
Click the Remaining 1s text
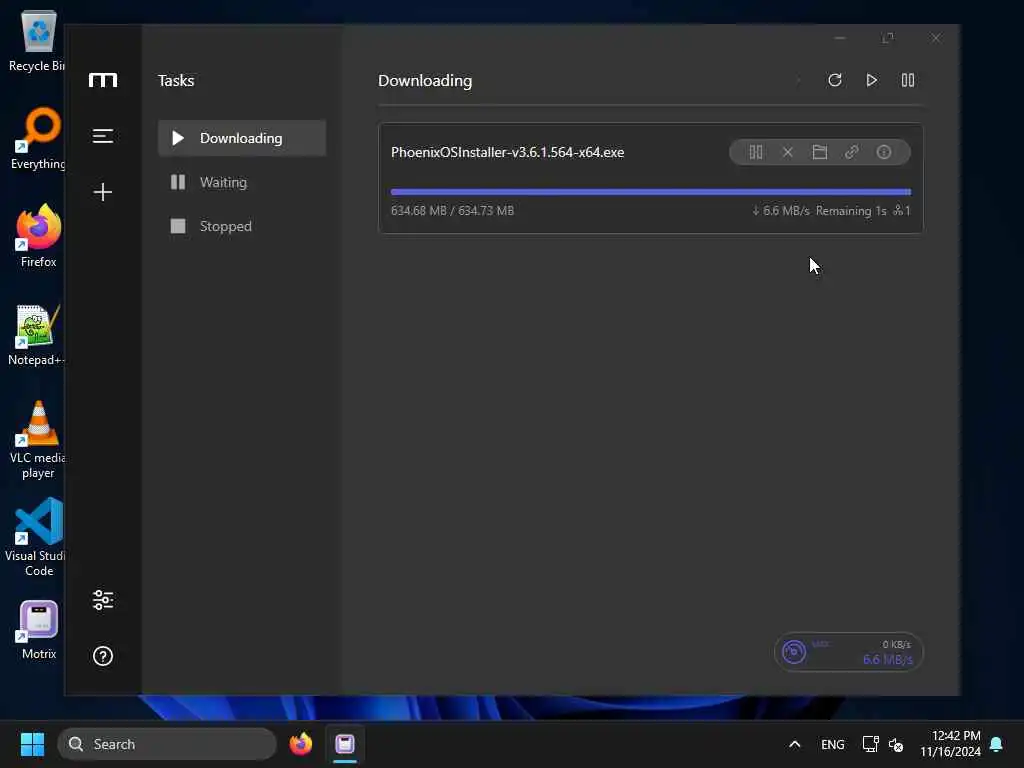(851, 211)
